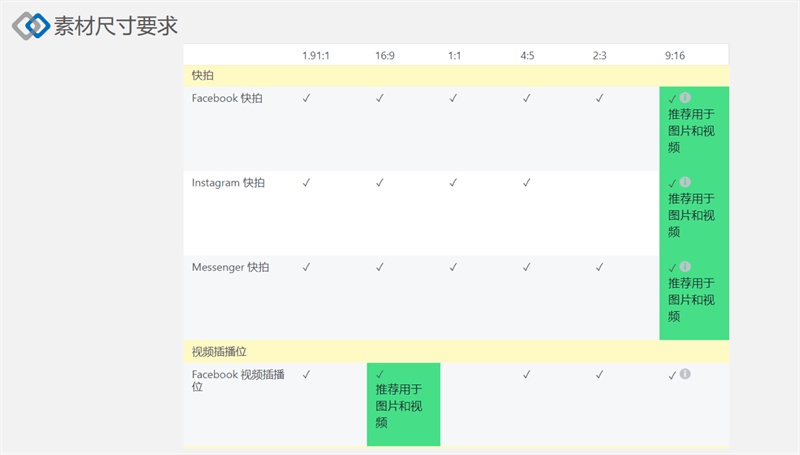Click the info icon in Facebook 视频插播位 9:16 cell
Screen dimensions: 800x455
pyautogui.click(x=685, y=374)
